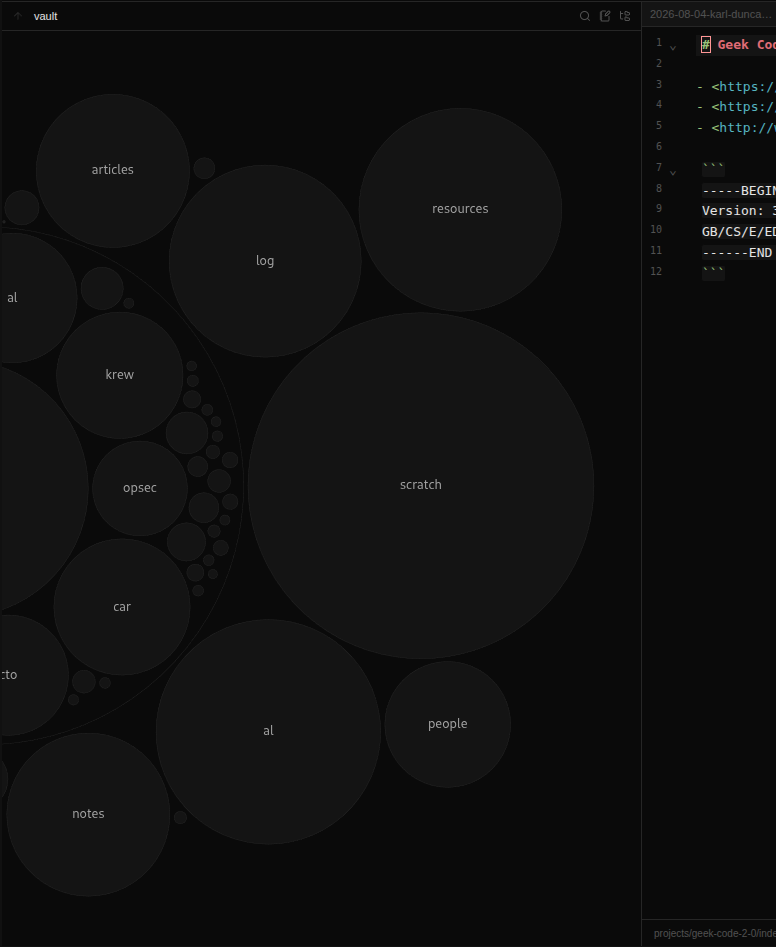The image size is (776, 947).
Task: Open the resources folder circle
Action: pyautogui.click(x=460, y=210)
